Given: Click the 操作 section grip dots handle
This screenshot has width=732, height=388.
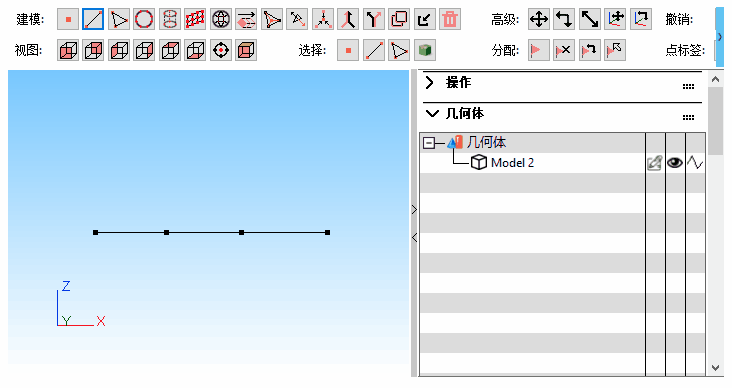Looking at the screenshot, I should coord(688,86).
